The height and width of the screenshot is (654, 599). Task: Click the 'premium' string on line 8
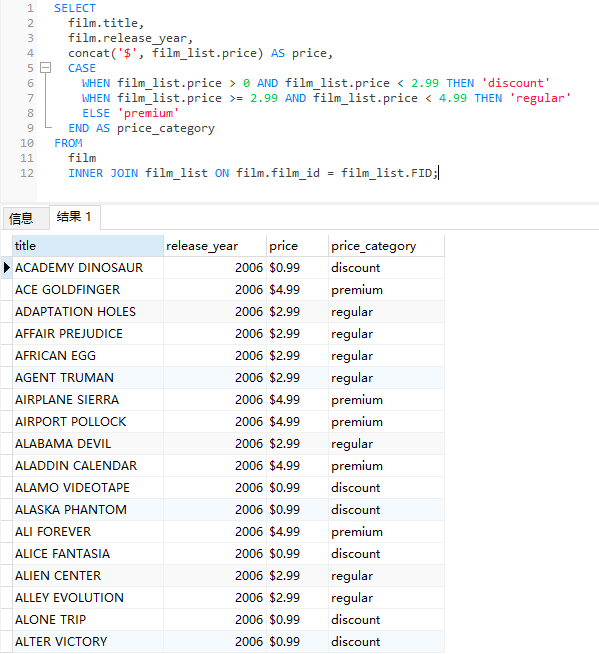[x=148, y=113]
